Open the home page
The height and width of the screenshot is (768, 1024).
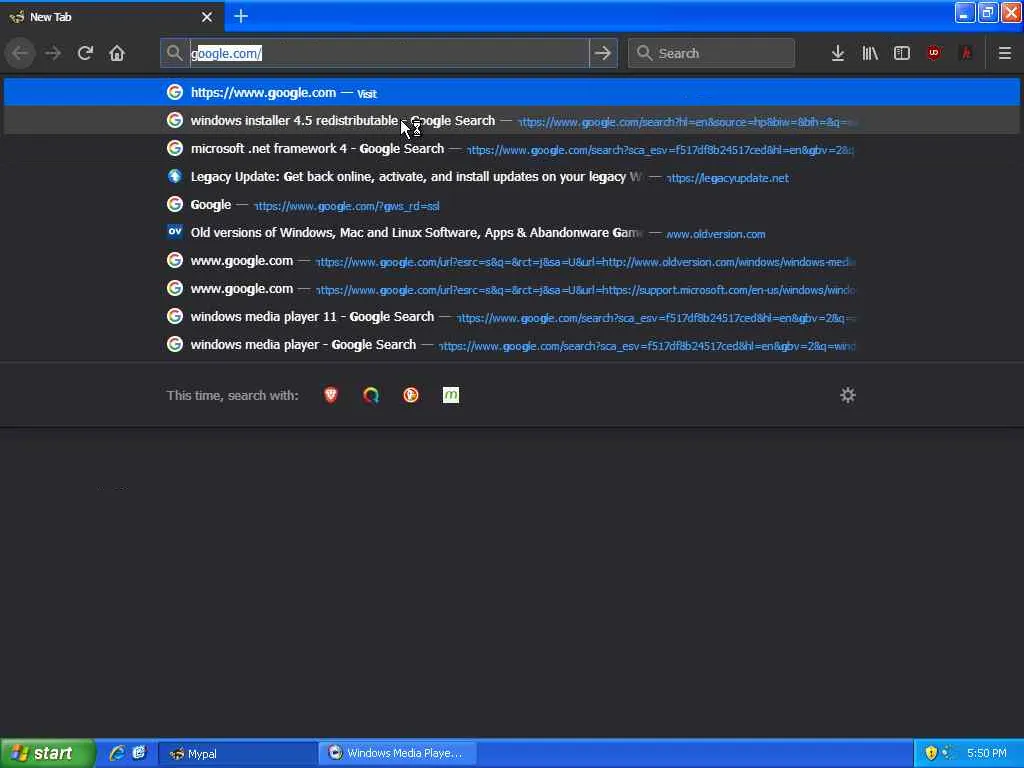click(x=117, y=53)
